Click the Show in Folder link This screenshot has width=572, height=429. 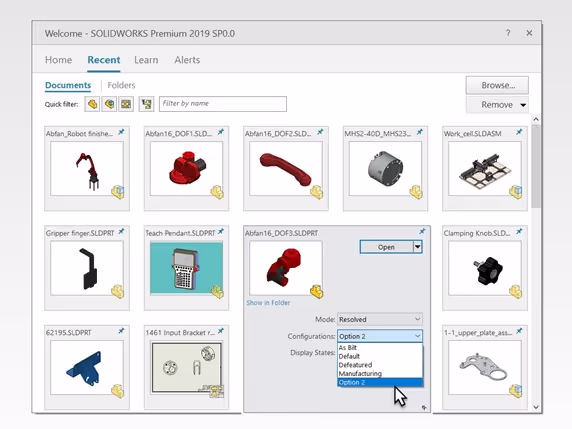pyautogui.click(x=268, y=302)
